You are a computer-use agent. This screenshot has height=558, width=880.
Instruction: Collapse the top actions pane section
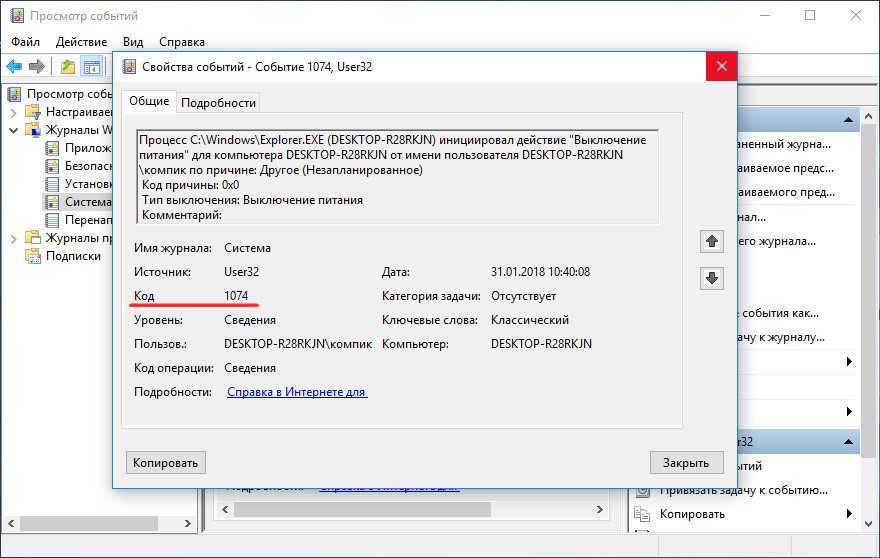848,122
